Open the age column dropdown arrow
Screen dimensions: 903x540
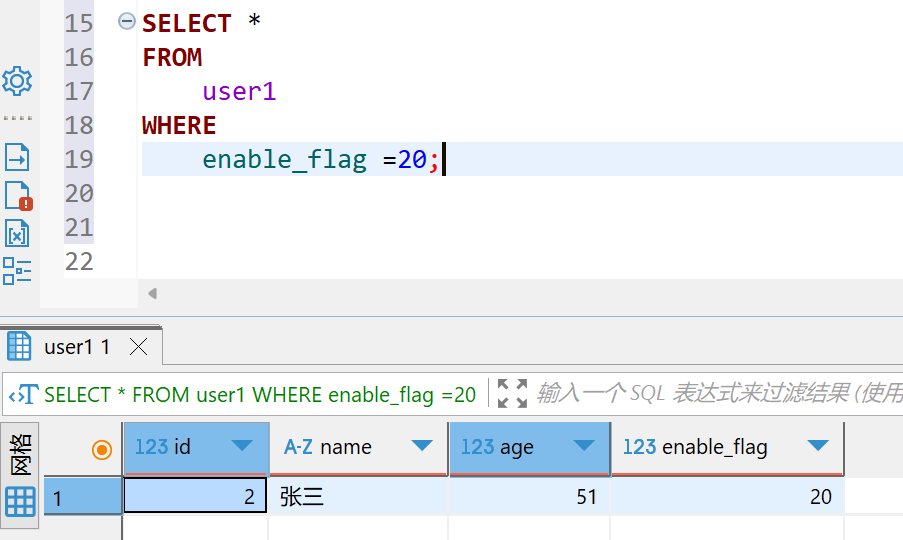pos(583,446)
